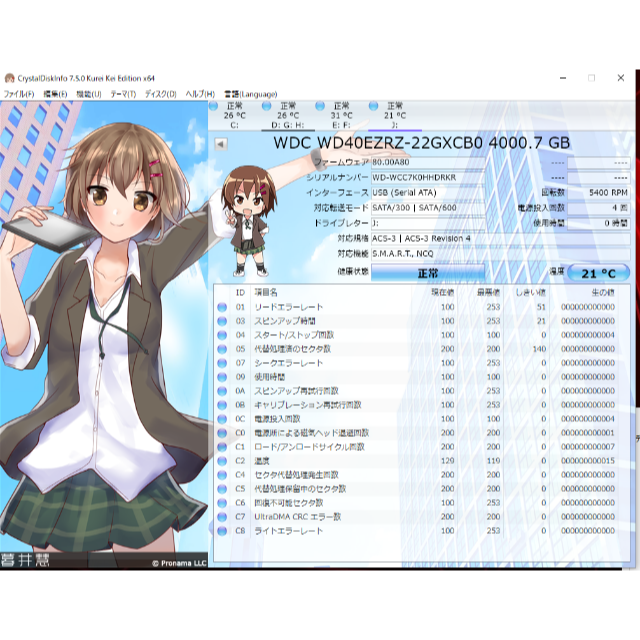Click the power-on hours value 0 時間
Image resolution: width=640 pixels, height=640 pixels.
click(598, 223)
